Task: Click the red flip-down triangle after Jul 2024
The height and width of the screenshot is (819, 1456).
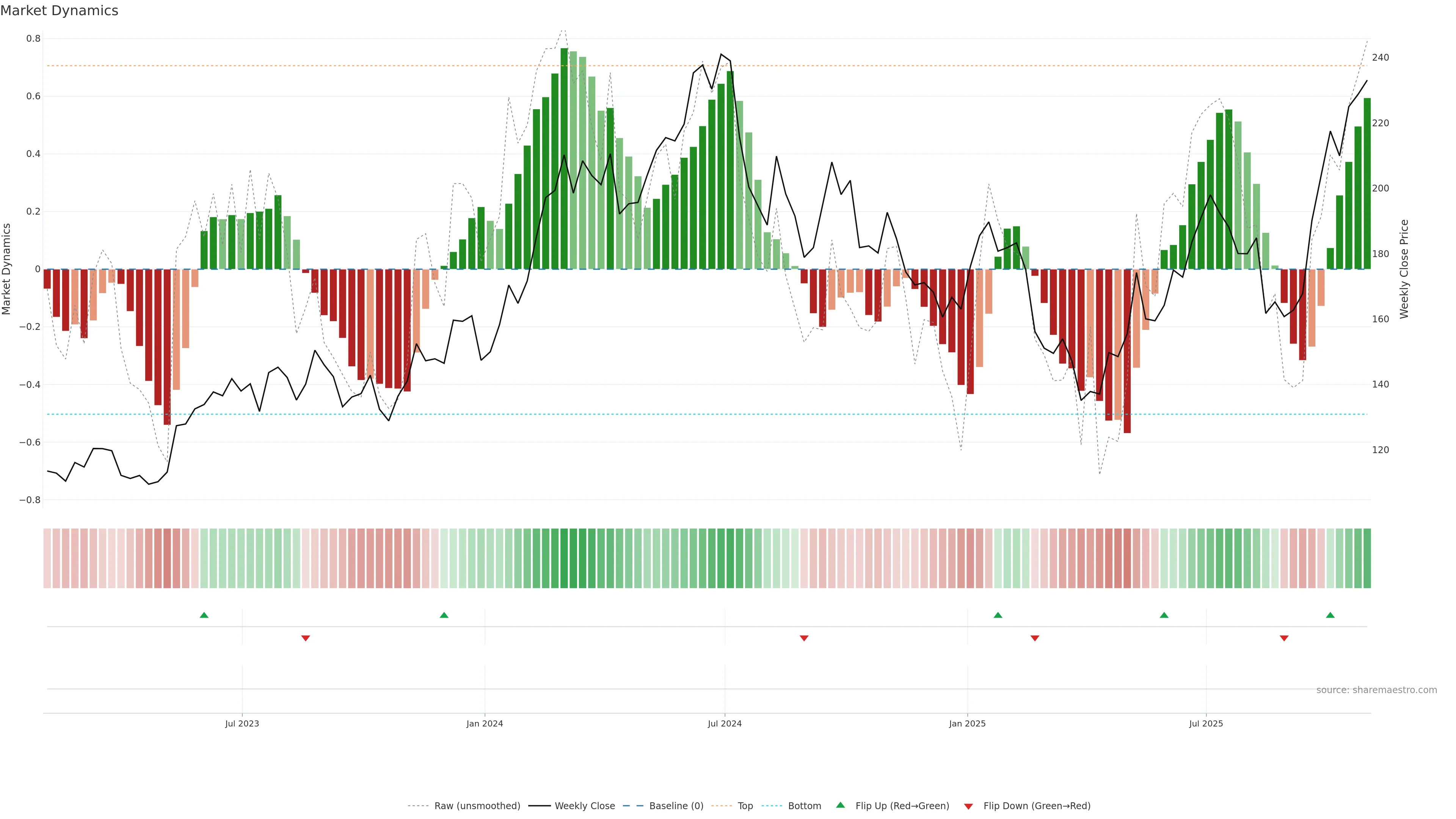Action: 804,638
